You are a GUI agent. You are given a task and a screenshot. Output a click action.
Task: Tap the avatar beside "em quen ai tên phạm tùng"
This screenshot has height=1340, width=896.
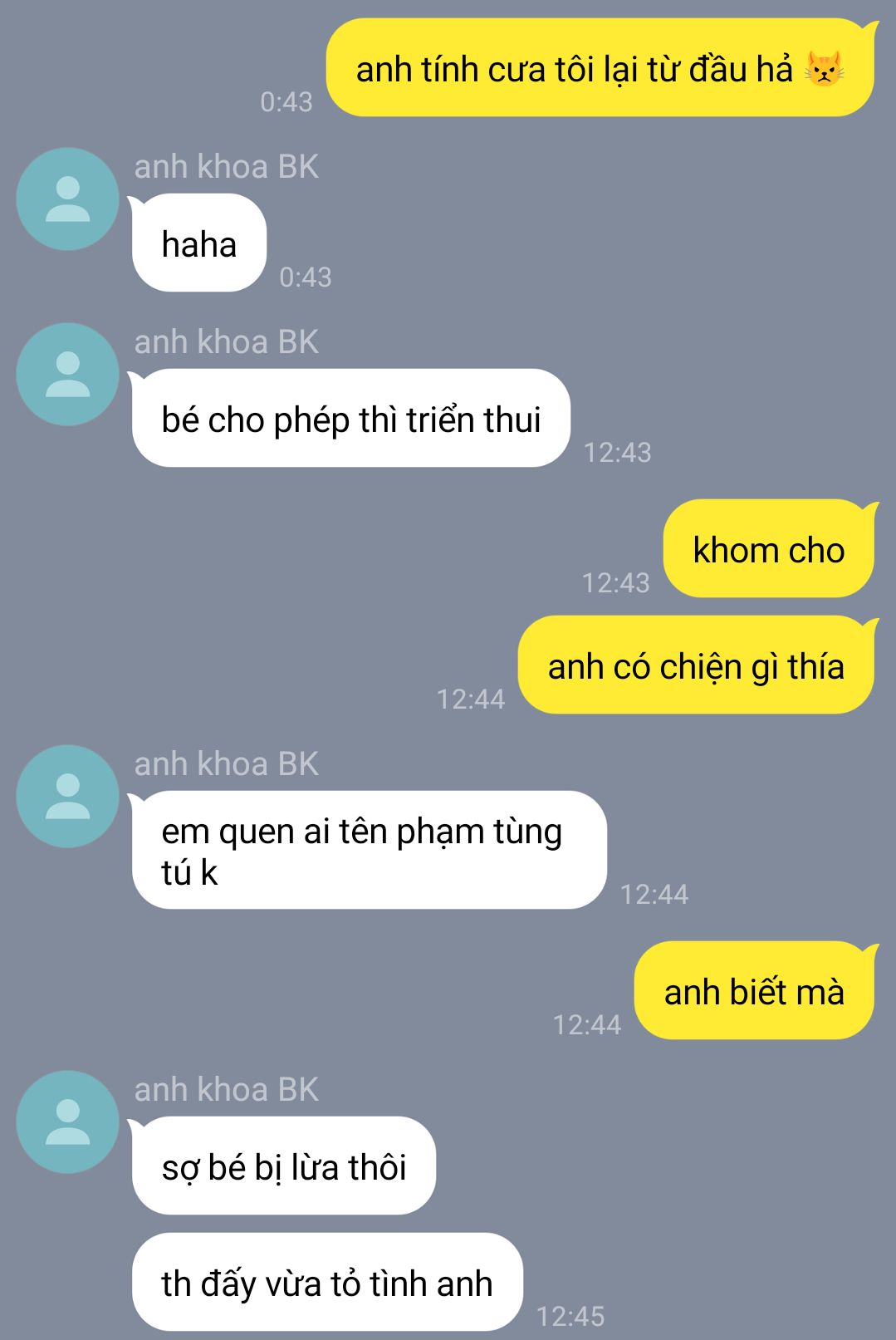(68, 797)
